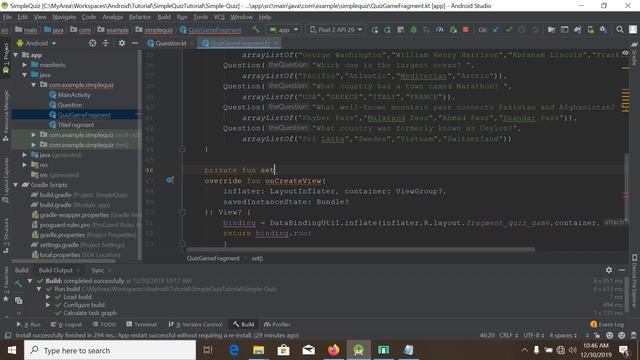This screenshot has width=640, height=360.
Task: Toggle the Device File Explorer side panel
Action: (634, 281)
